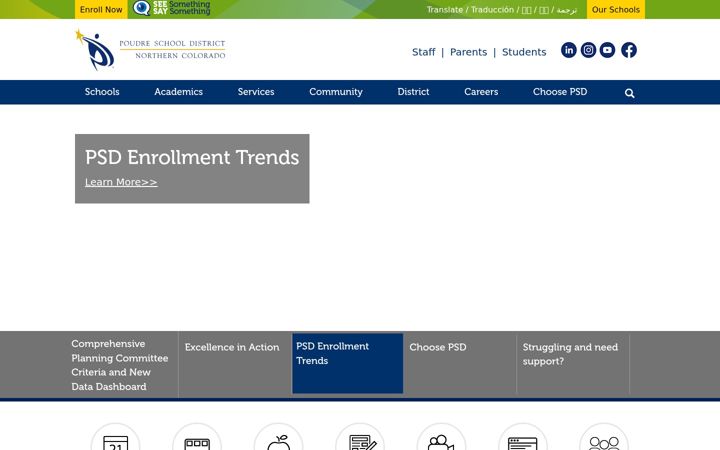Click the Enroll Now button
Viewport: 720px width, 450px height.
[101, 9]
